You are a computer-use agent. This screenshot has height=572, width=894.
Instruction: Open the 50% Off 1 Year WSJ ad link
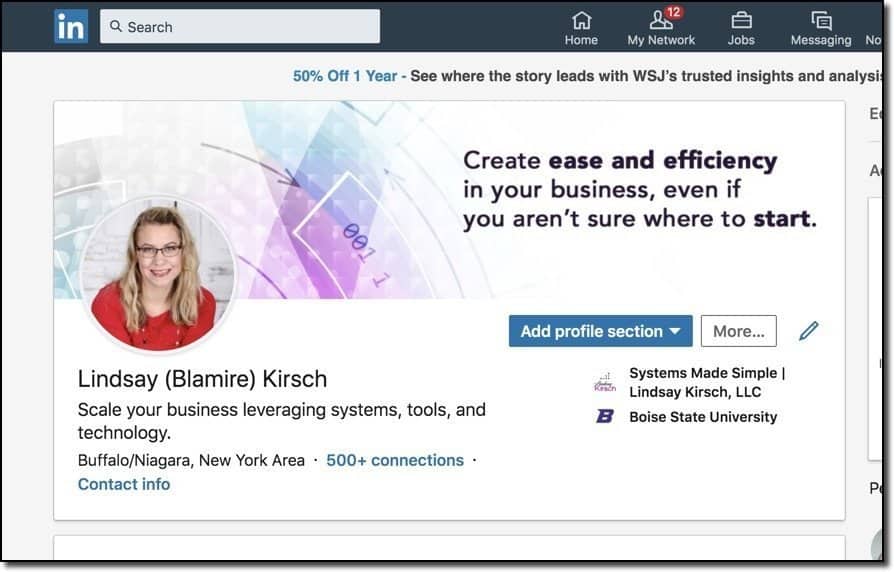(345, 76)
